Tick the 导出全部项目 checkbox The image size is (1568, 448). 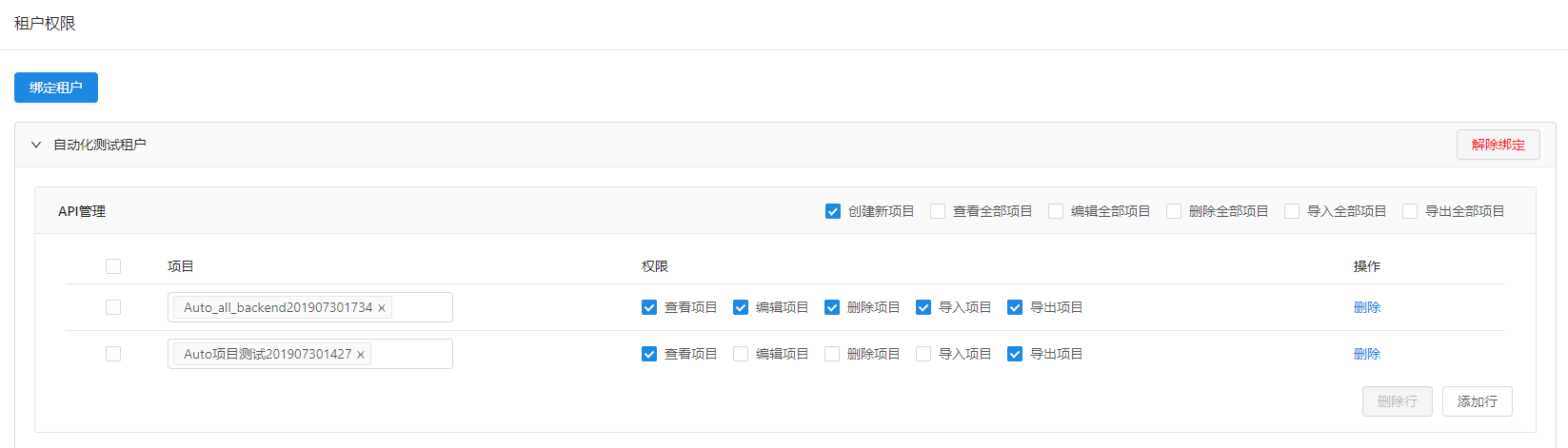(x=1410, y=211)
